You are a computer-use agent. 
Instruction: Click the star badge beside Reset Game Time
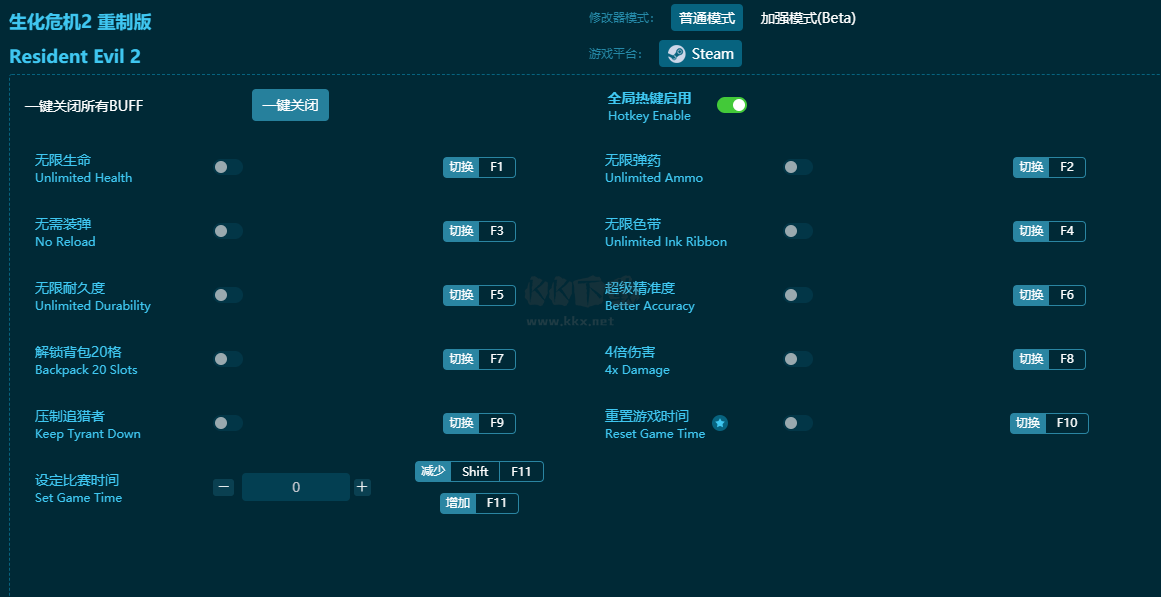coord(720,423)
